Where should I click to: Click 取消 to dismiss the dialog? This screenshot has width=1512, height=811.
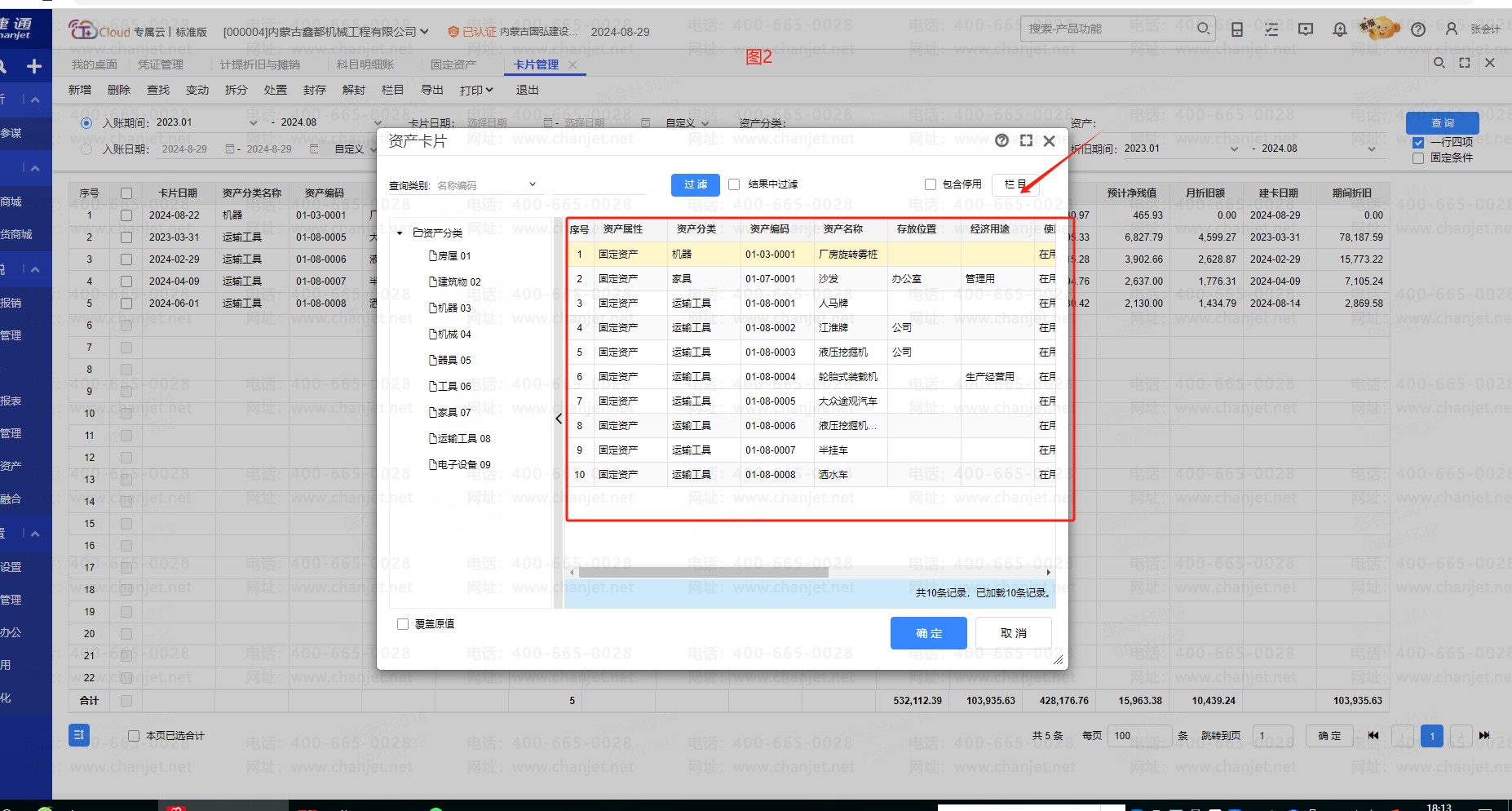[x=1014, y=633]
